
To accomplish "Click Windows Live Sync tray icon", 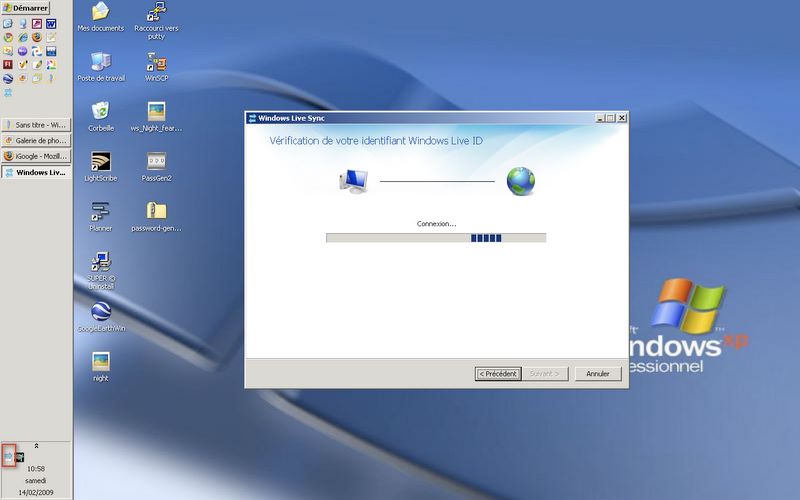I will coord(9,456).
